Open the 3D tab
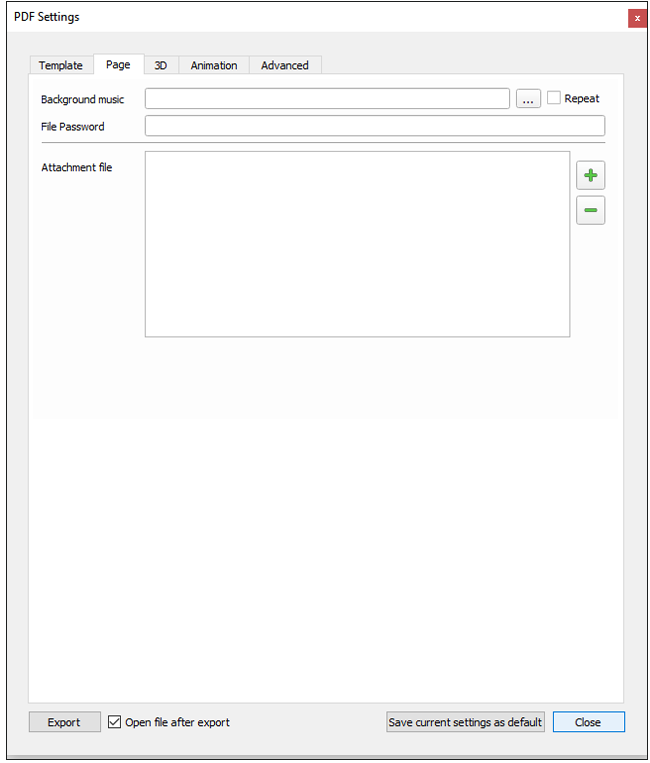The height and width of the screenshot is (763, 650). pos(160,66)
